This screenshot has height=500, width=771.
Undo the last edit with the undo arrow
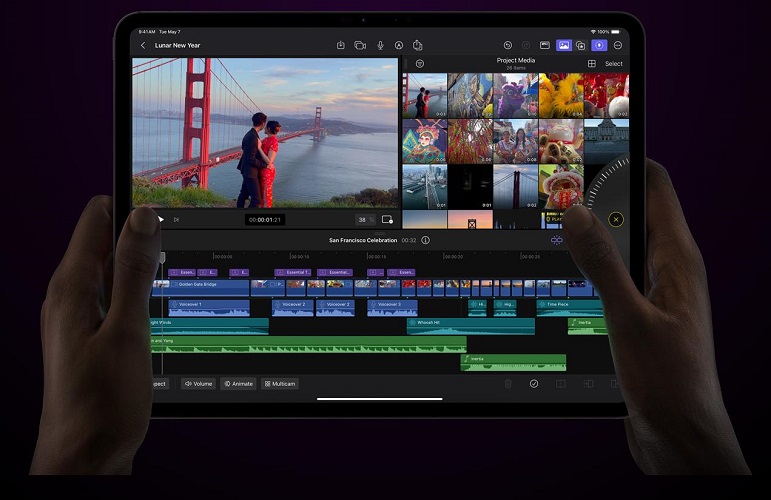tap(508, 45)
